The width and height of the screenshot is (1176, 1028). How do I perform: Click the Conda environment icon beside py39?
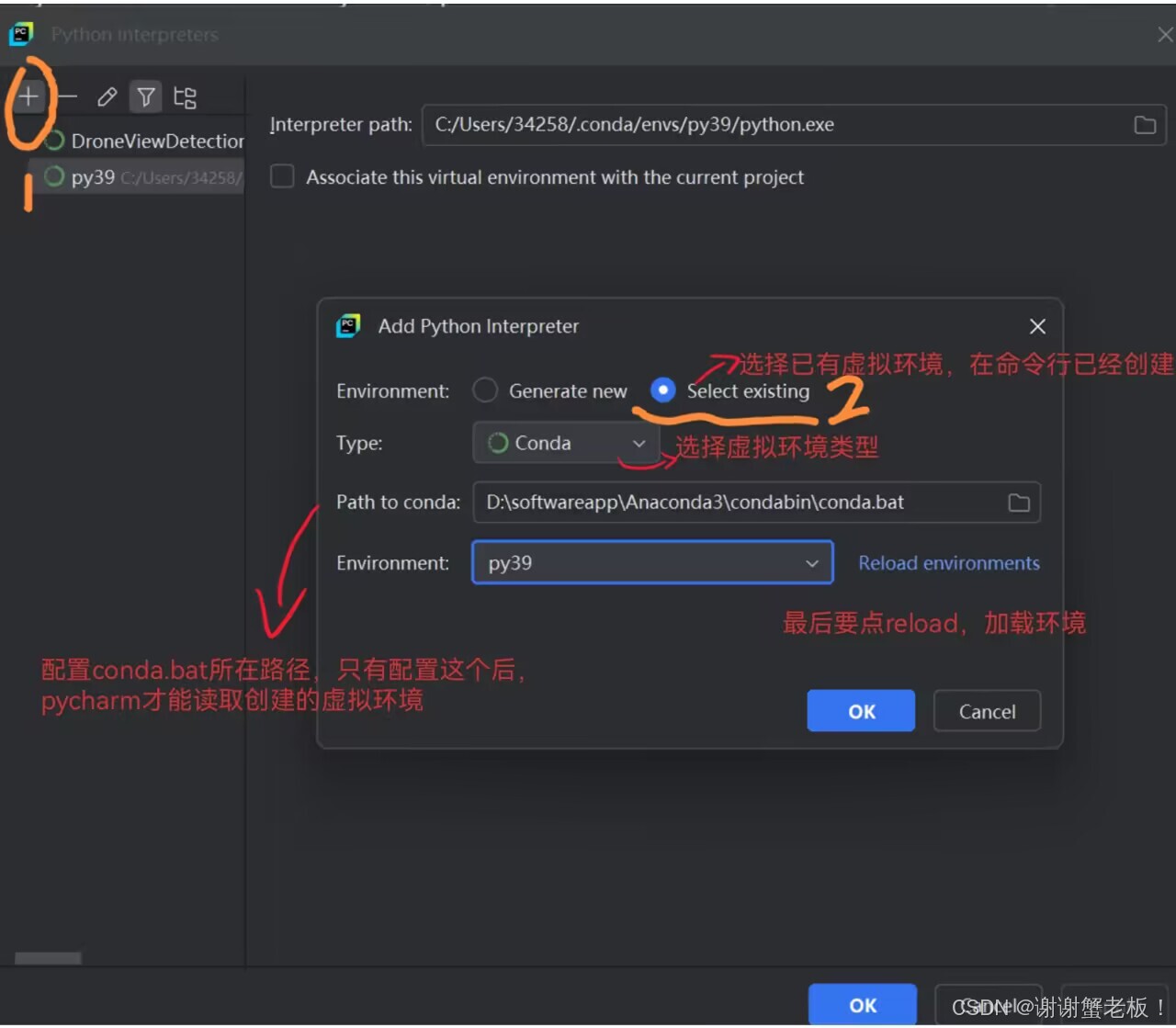(53, 176)
